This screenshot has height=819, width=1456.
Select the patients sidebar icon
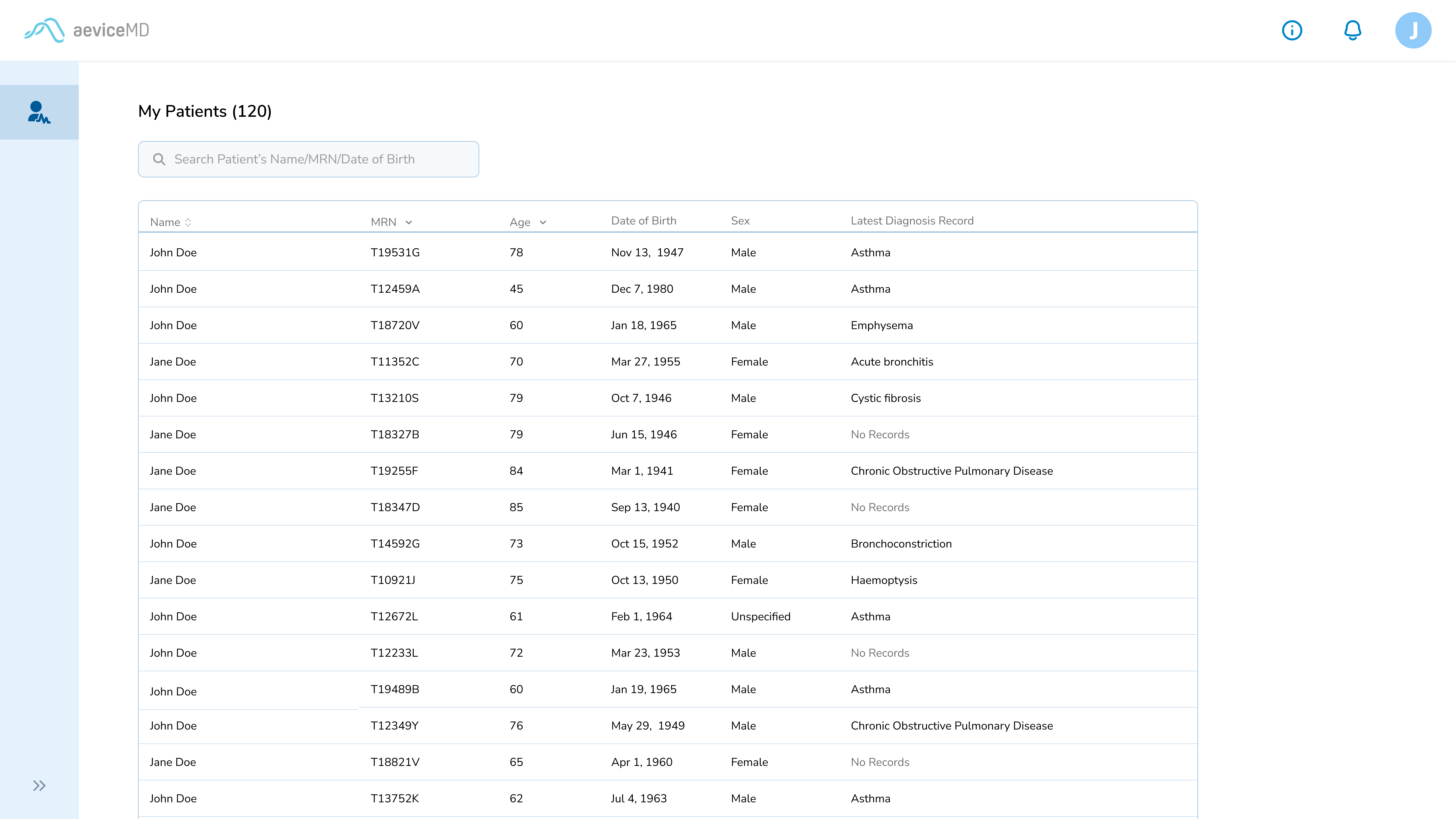click(x=39, y=112)
